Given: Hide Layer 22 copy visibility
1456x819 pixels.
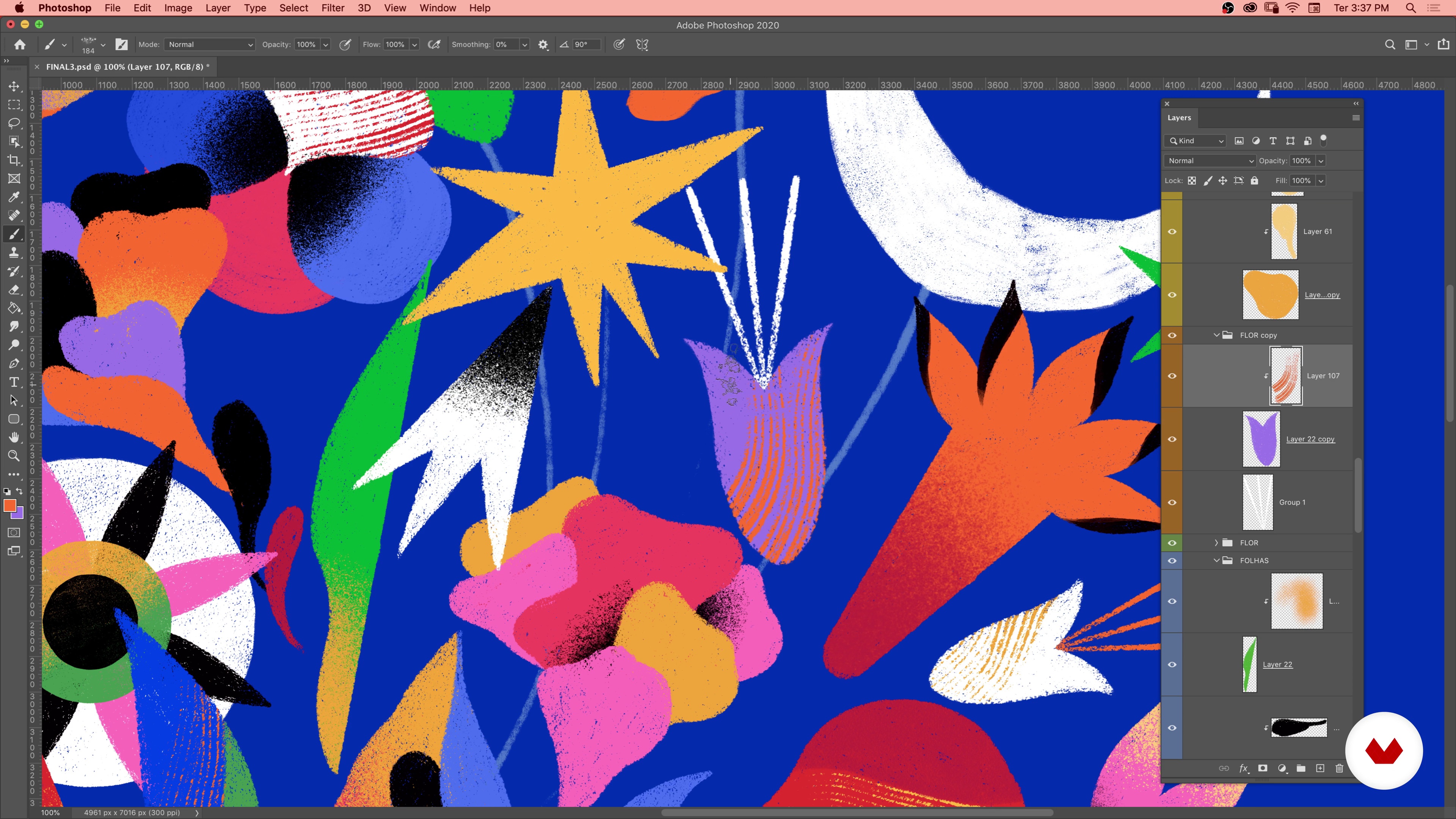Looking at the screenshot, I should pos(1172,439).
